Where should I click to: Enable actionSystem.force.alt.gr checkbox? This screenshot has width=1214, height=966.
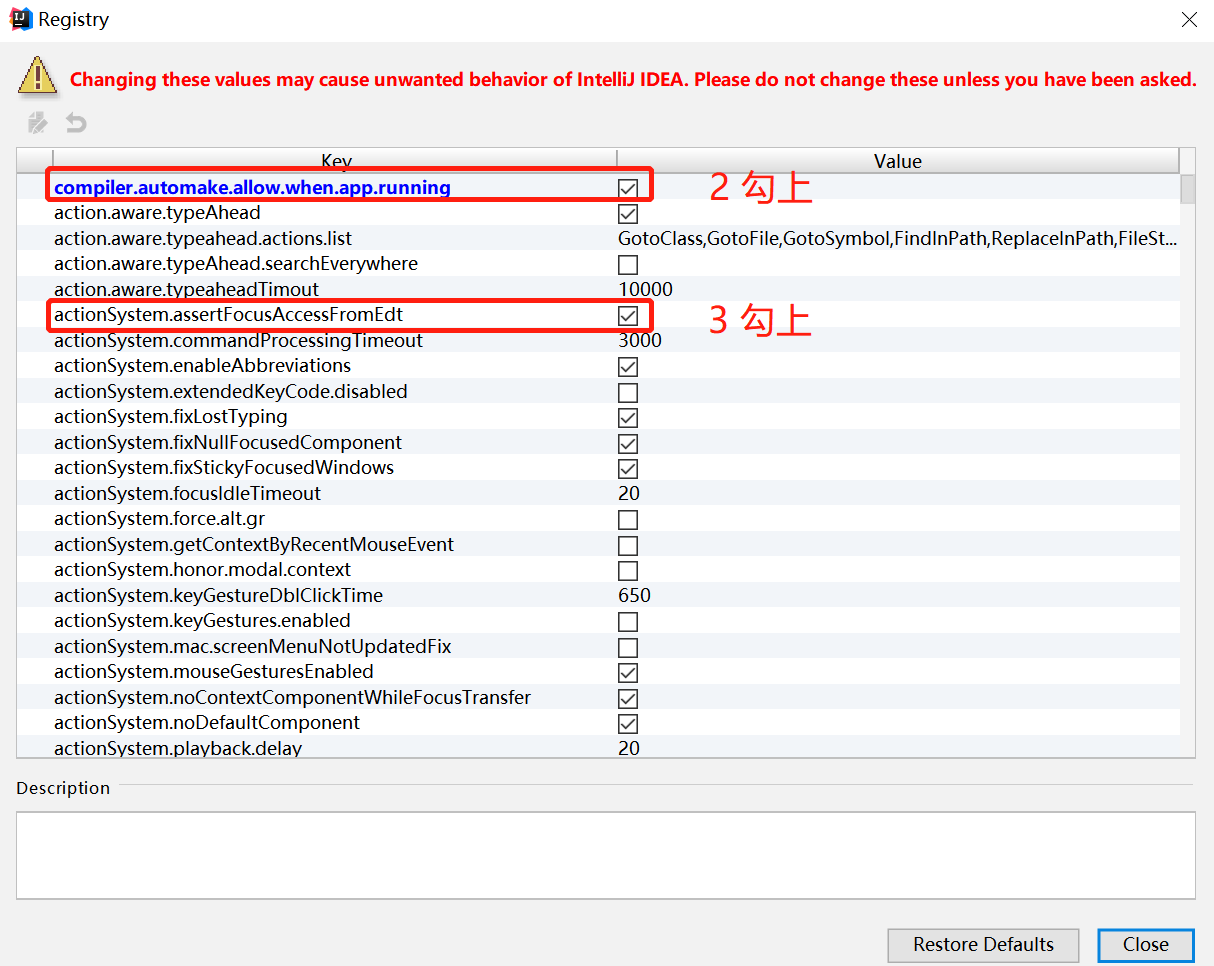coord(628,520)
